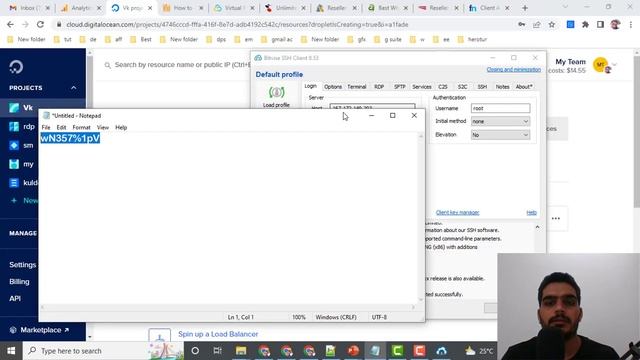Open Notepad File menu

[x=46, y=127]
